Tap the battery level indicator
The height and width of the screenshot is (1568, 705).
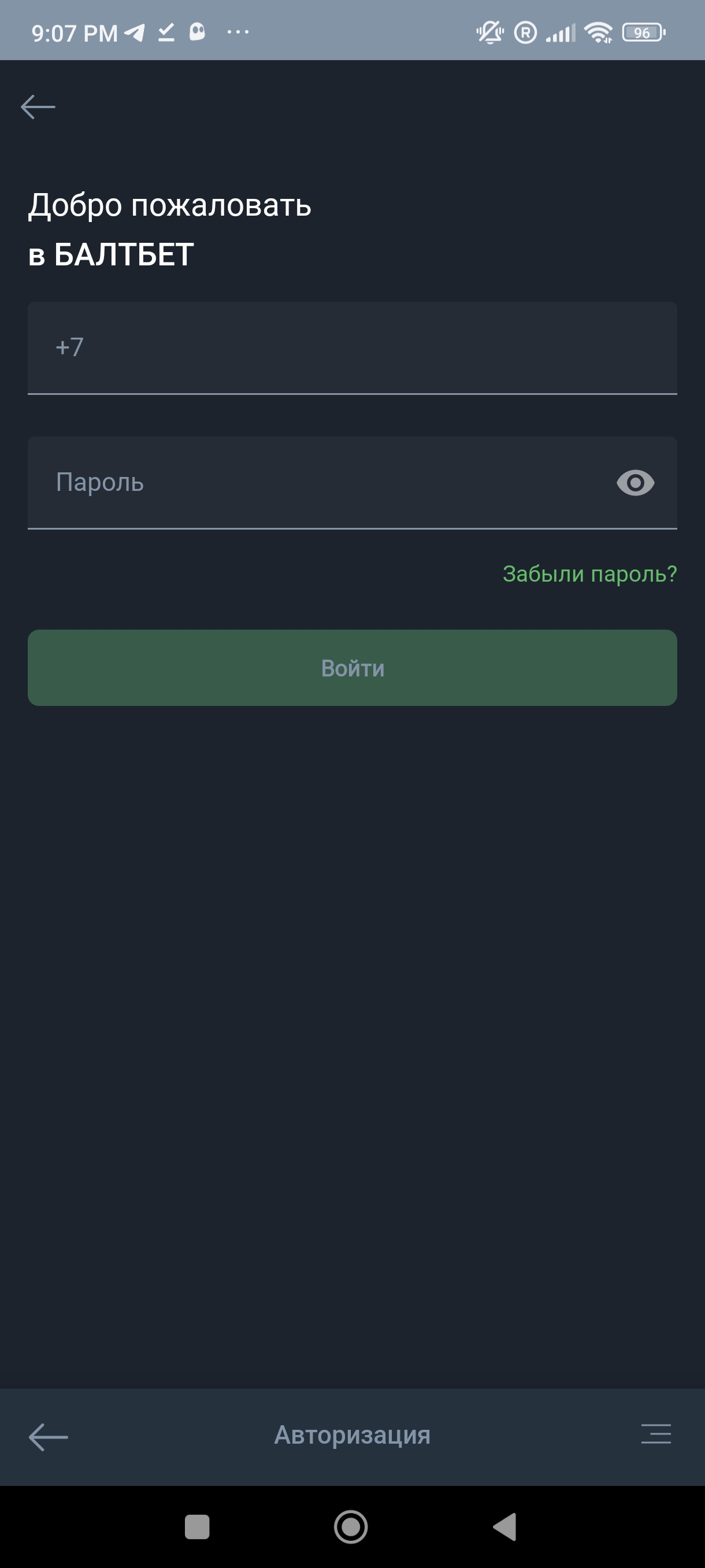click(x=644, y=32)
